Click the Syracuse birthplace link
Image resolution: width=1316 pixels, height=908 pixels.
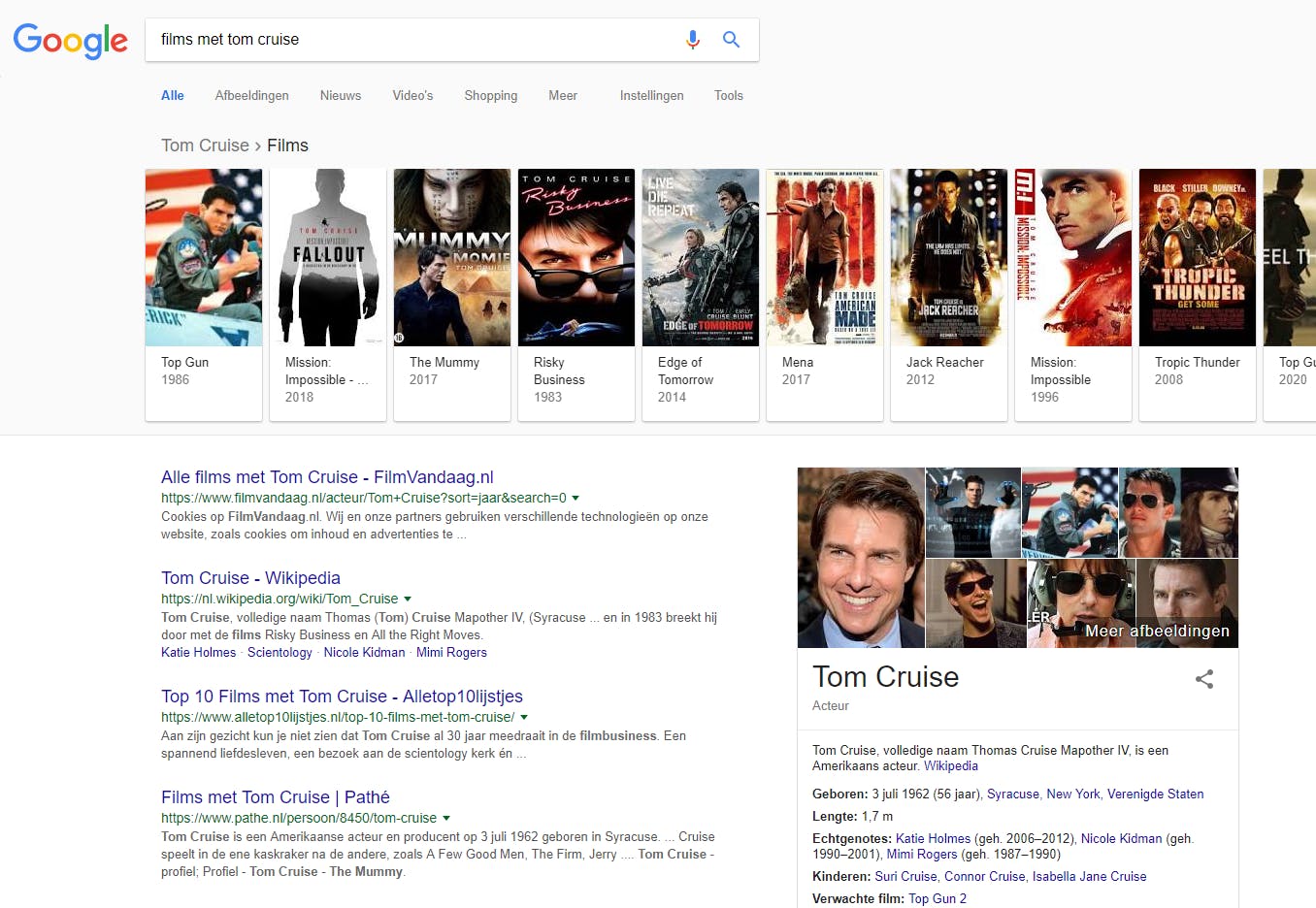pyautogui.click(x=1013, y=794)
